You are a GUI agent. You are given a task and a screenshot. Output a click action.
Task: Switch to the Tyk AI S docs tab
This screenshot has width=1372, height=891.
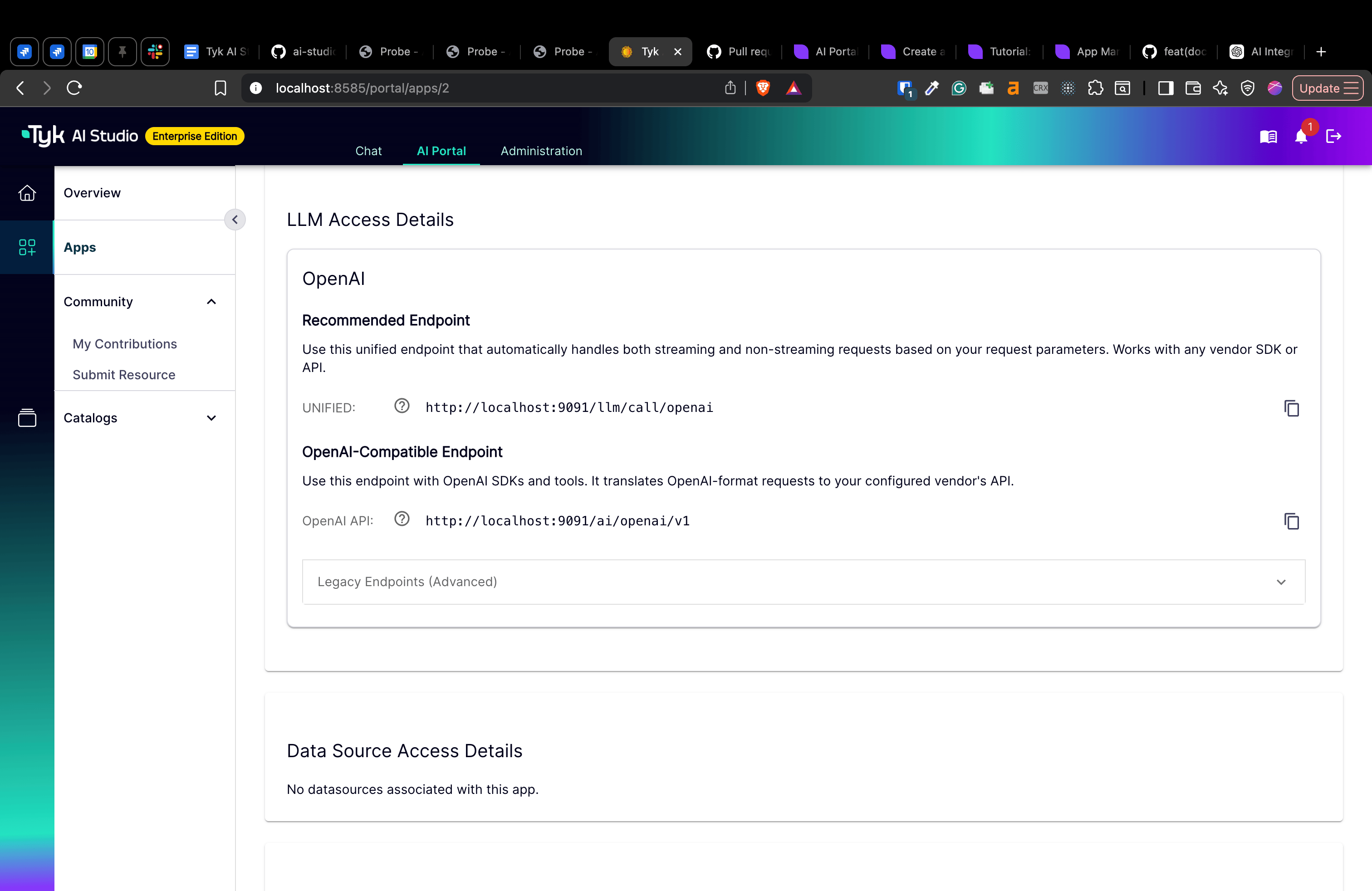(x=217, y=52)
